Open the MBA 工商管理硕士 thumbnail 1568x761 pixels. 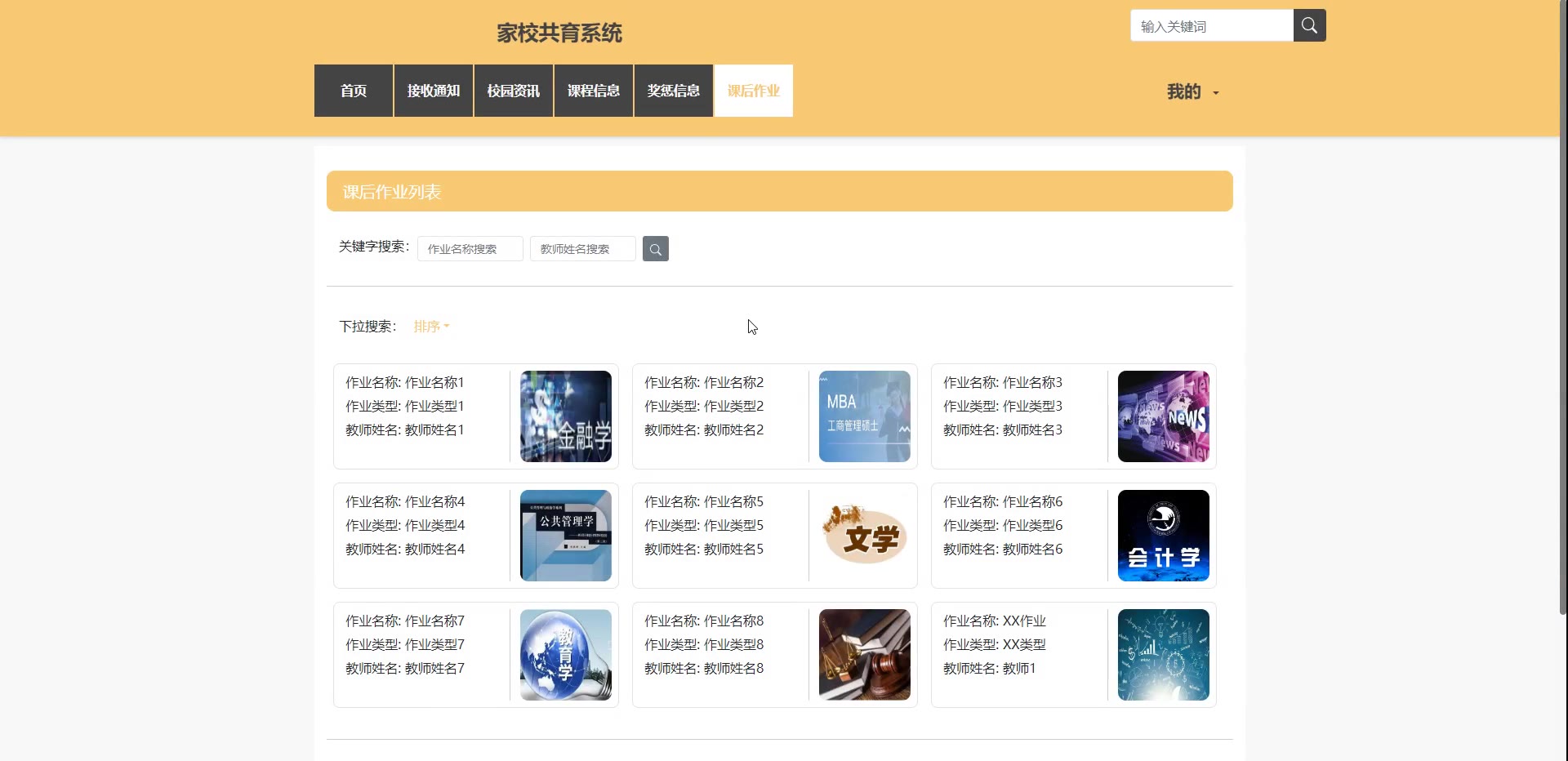tap(865, 416)
